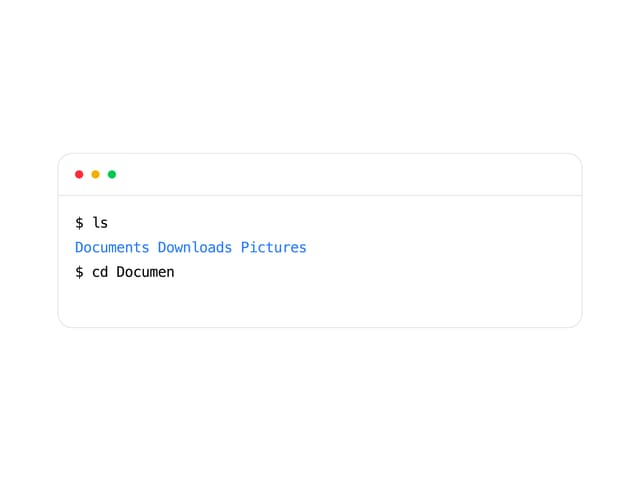The height and width of the screenshot is (480, 640).
Task: Select the blue Documents directory name
Action: tap(112, 247)
